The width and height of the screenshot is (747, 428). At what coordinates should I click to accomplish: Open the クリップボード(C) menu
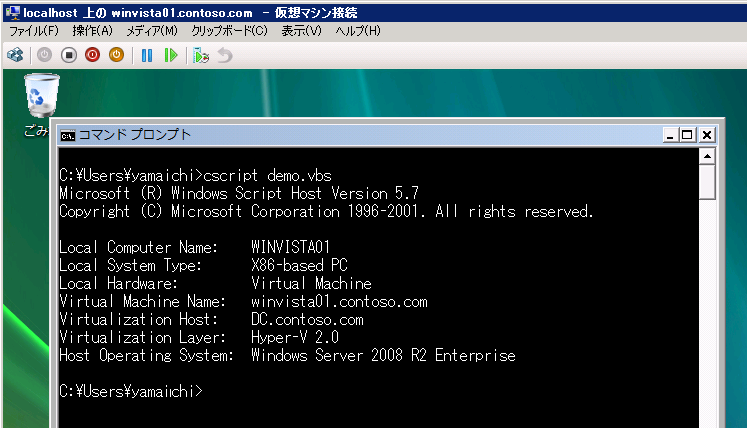point(229,31)
